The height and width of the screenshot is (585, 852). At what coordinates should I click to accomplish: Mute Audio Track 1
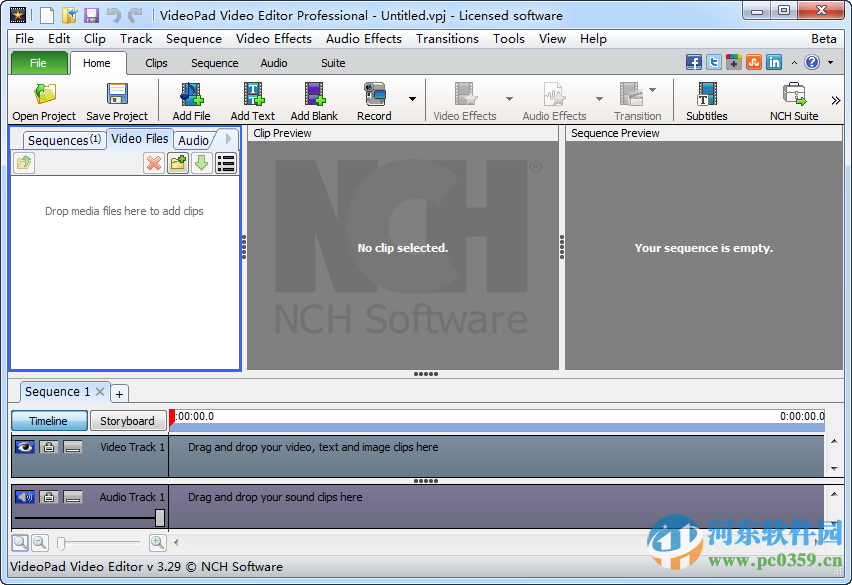click(23, 497)
